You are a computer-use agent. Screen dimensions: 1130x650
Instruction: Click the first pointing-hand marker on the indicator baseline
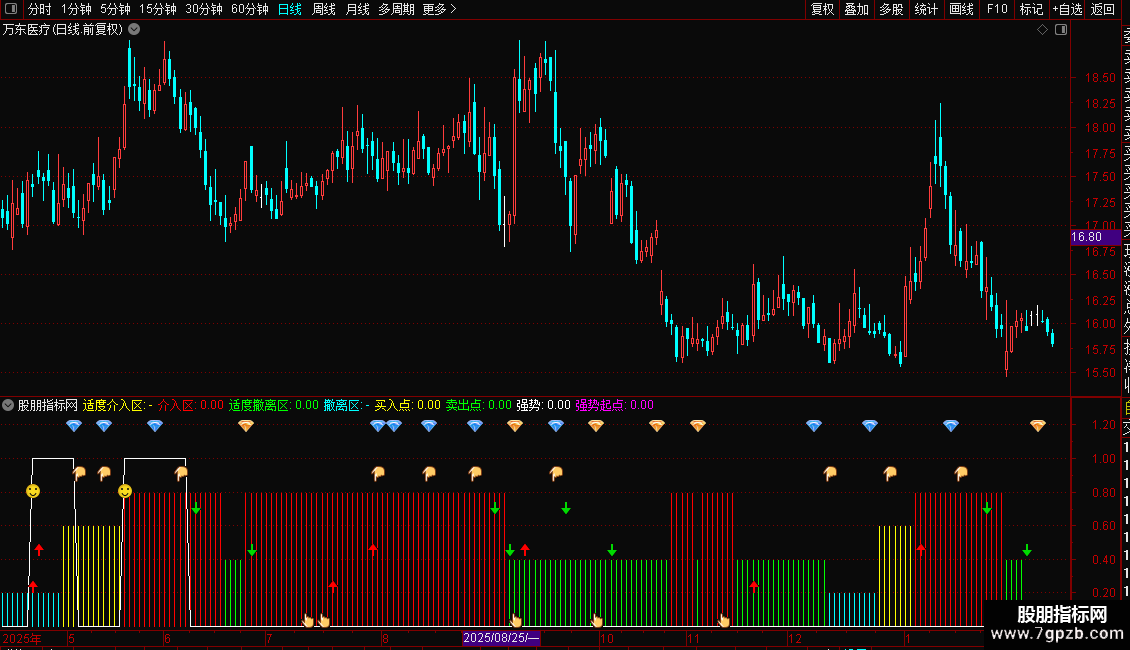pos(308,620)
